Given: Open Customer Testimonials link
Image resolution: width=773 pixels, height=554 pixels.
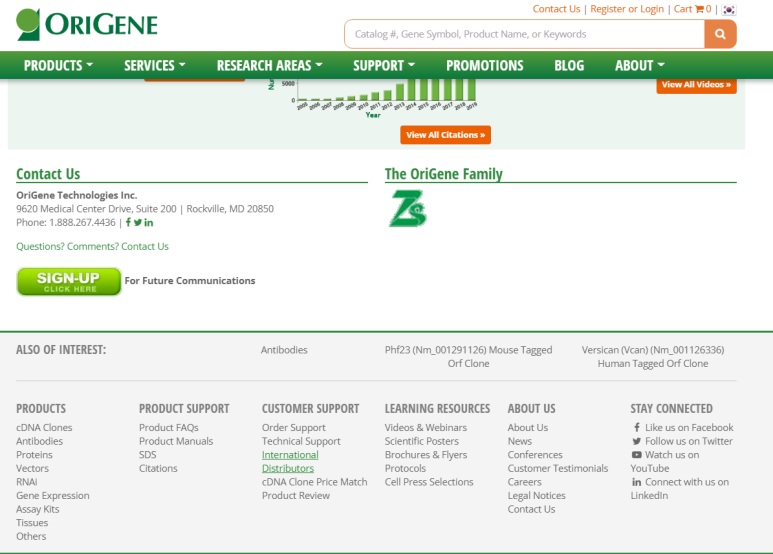Looking at the screenshot, I should pyautogui.click(x=558, y=468).
